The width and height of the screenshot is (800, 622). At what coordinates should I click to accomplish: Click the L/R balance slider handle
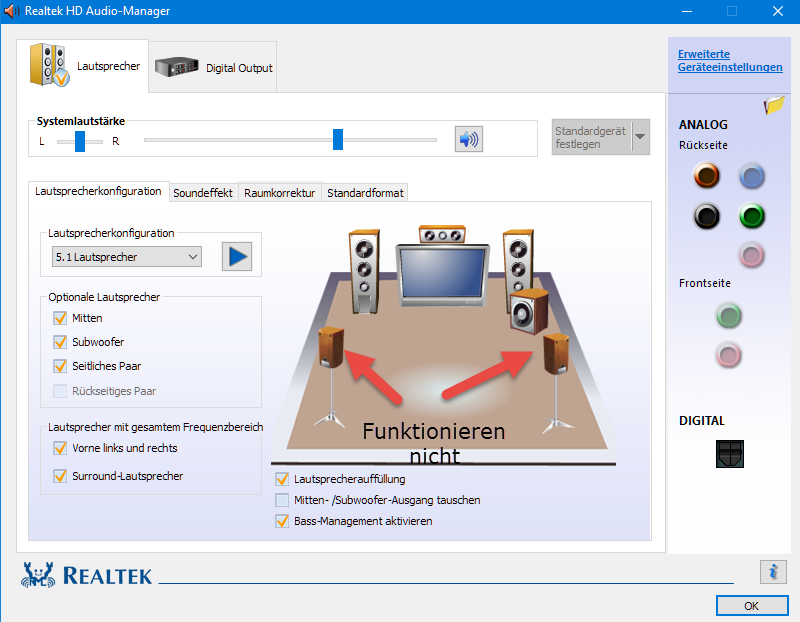click(80, 141)
